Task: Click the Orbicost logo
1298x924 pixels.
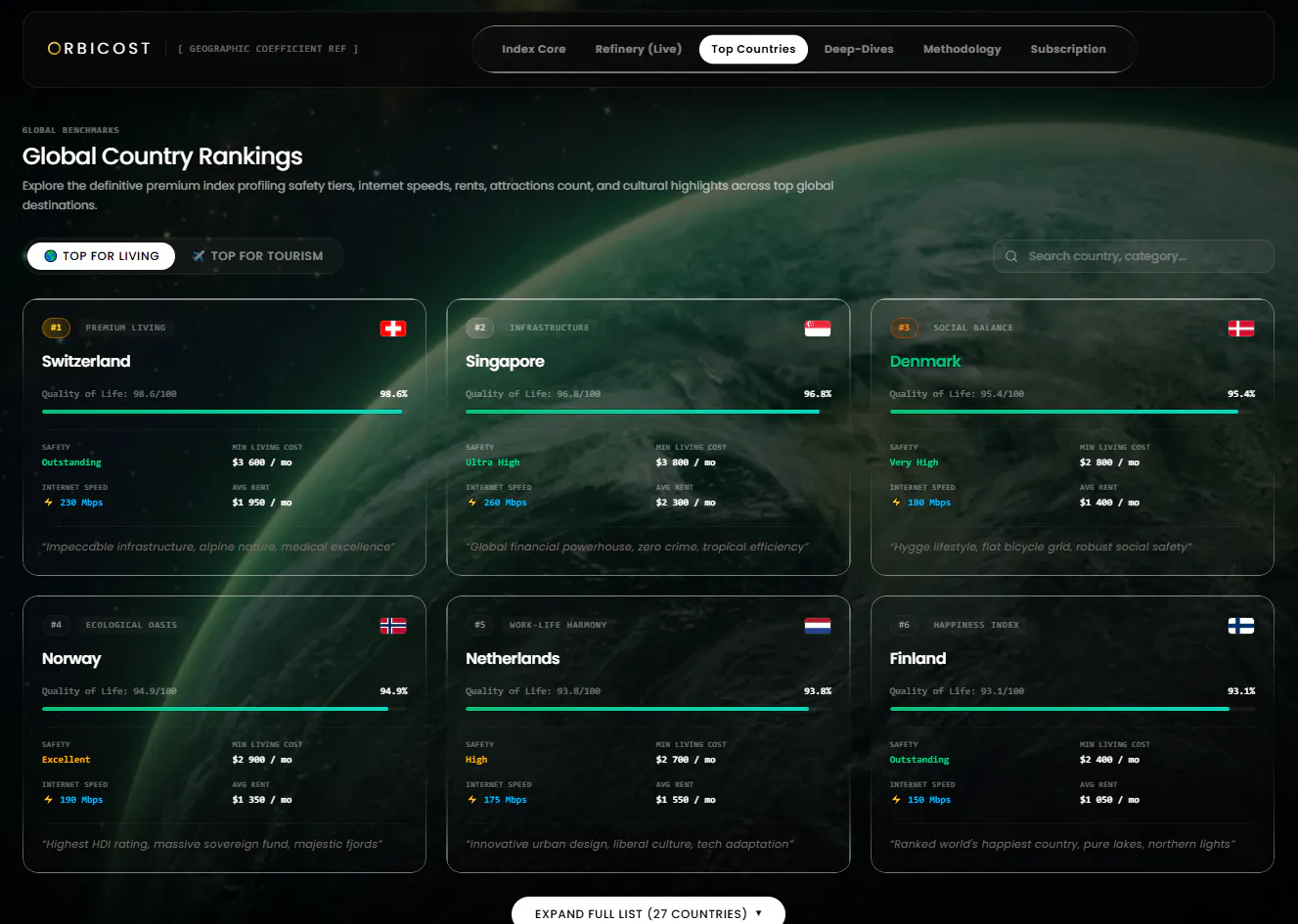Action: coord(99,48)
